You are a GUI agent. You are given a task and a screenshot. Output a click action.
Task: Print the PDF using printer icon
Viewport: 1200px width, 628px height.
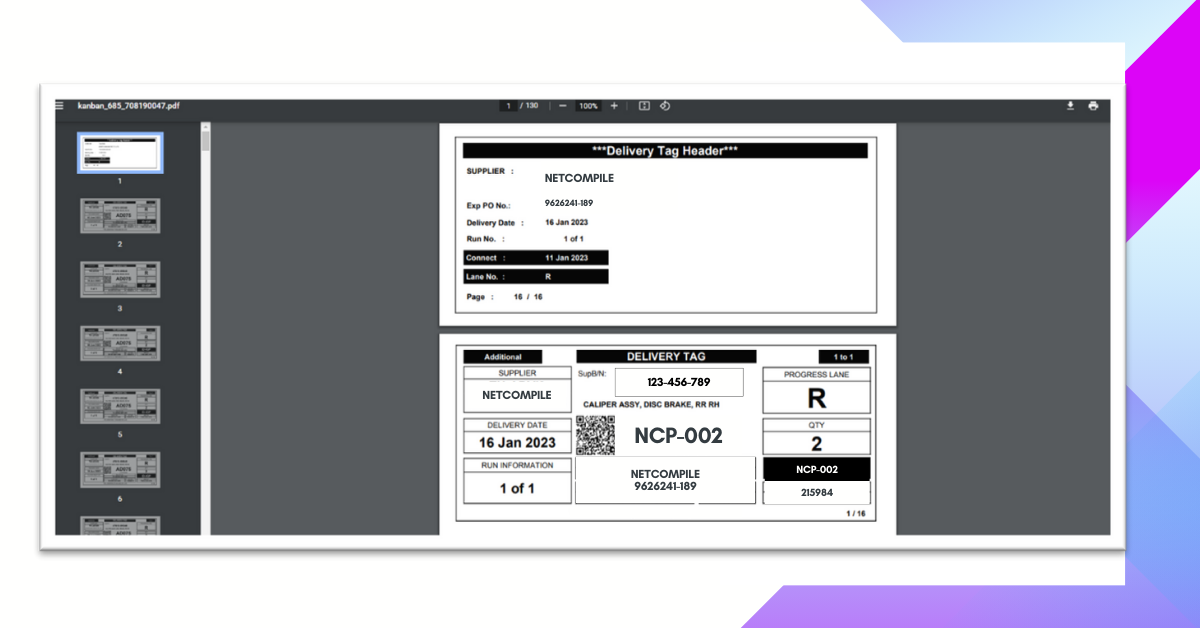pyautogui.click(x=1093, y=106)
